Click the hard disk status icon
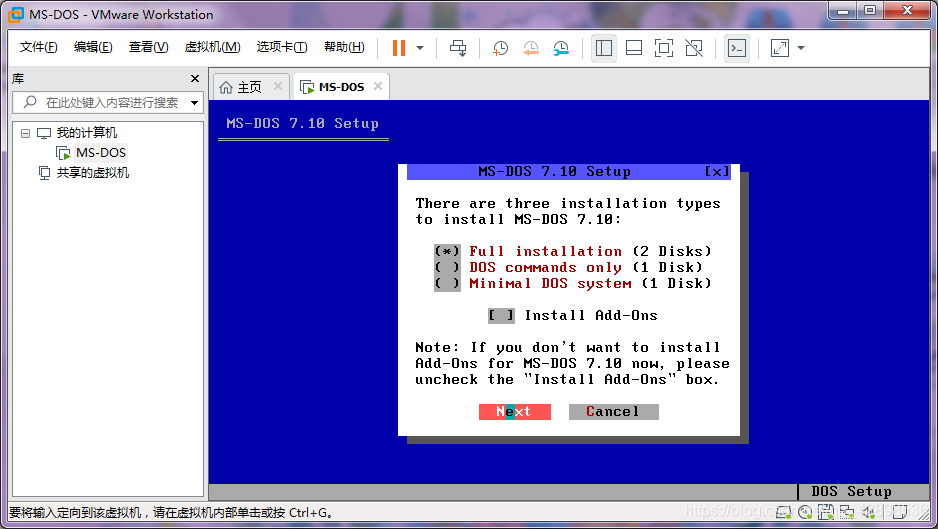938x529 pixels. coord(784,512)
